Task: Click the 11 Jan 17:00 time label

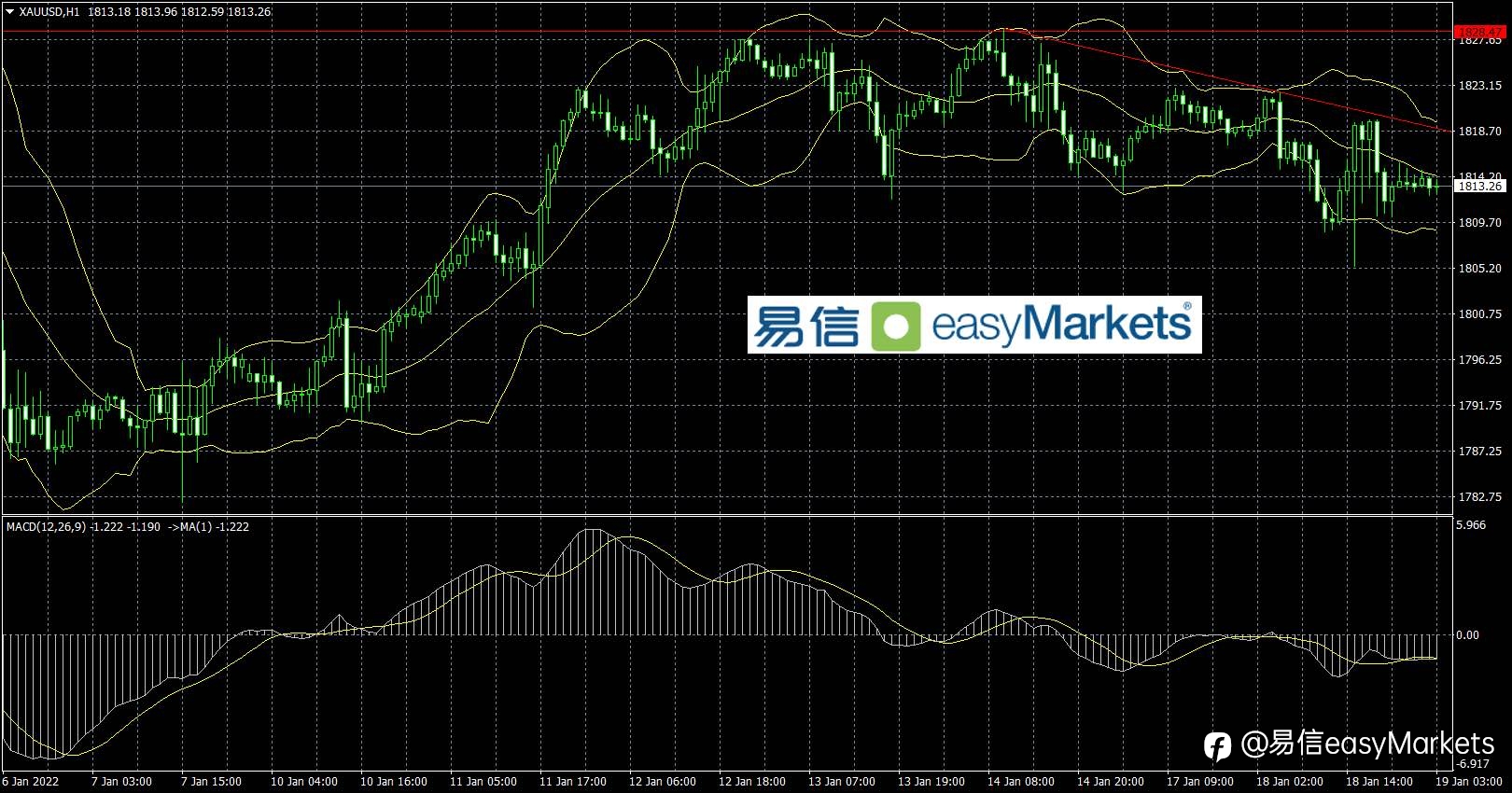Action: click(x=573, y=782)
